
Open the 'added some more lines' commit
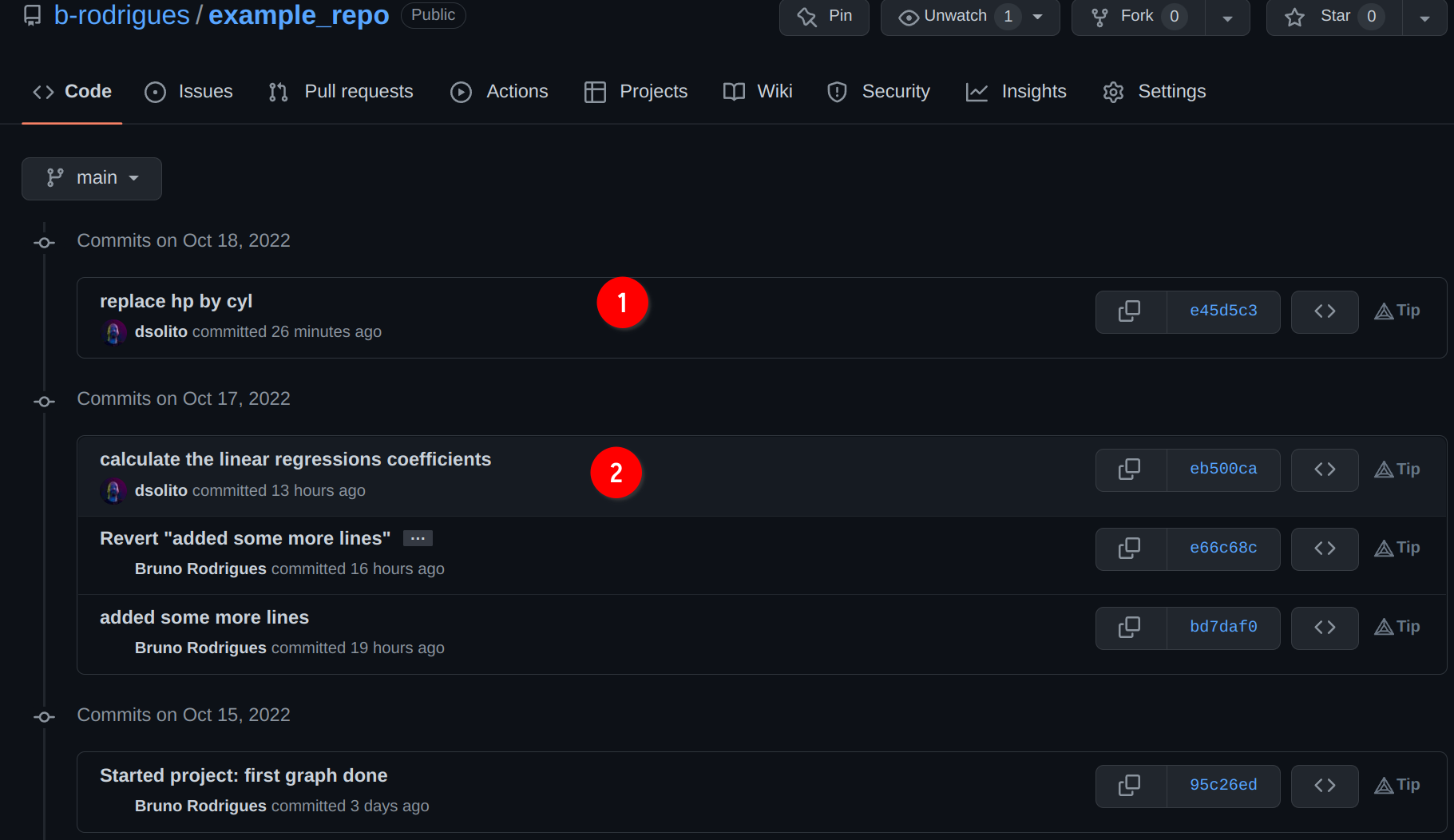point(204,617)
